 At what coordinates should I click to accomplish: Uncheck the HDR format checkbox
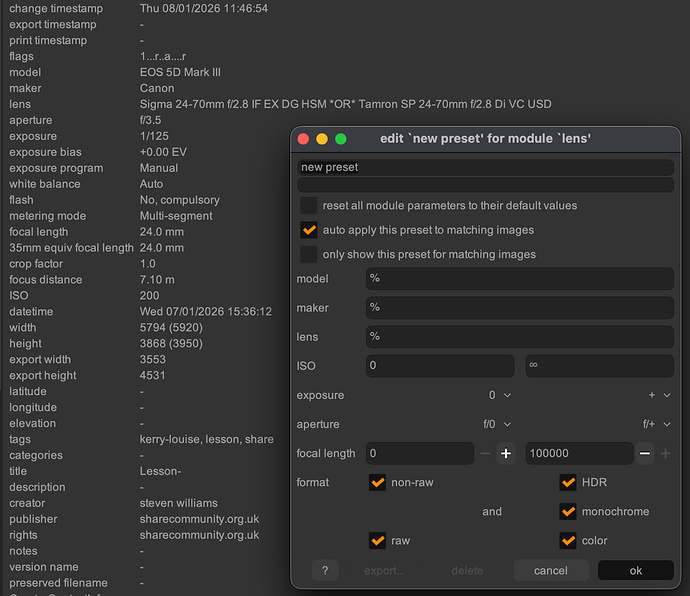pyautogui.click(x=568, y=482)
